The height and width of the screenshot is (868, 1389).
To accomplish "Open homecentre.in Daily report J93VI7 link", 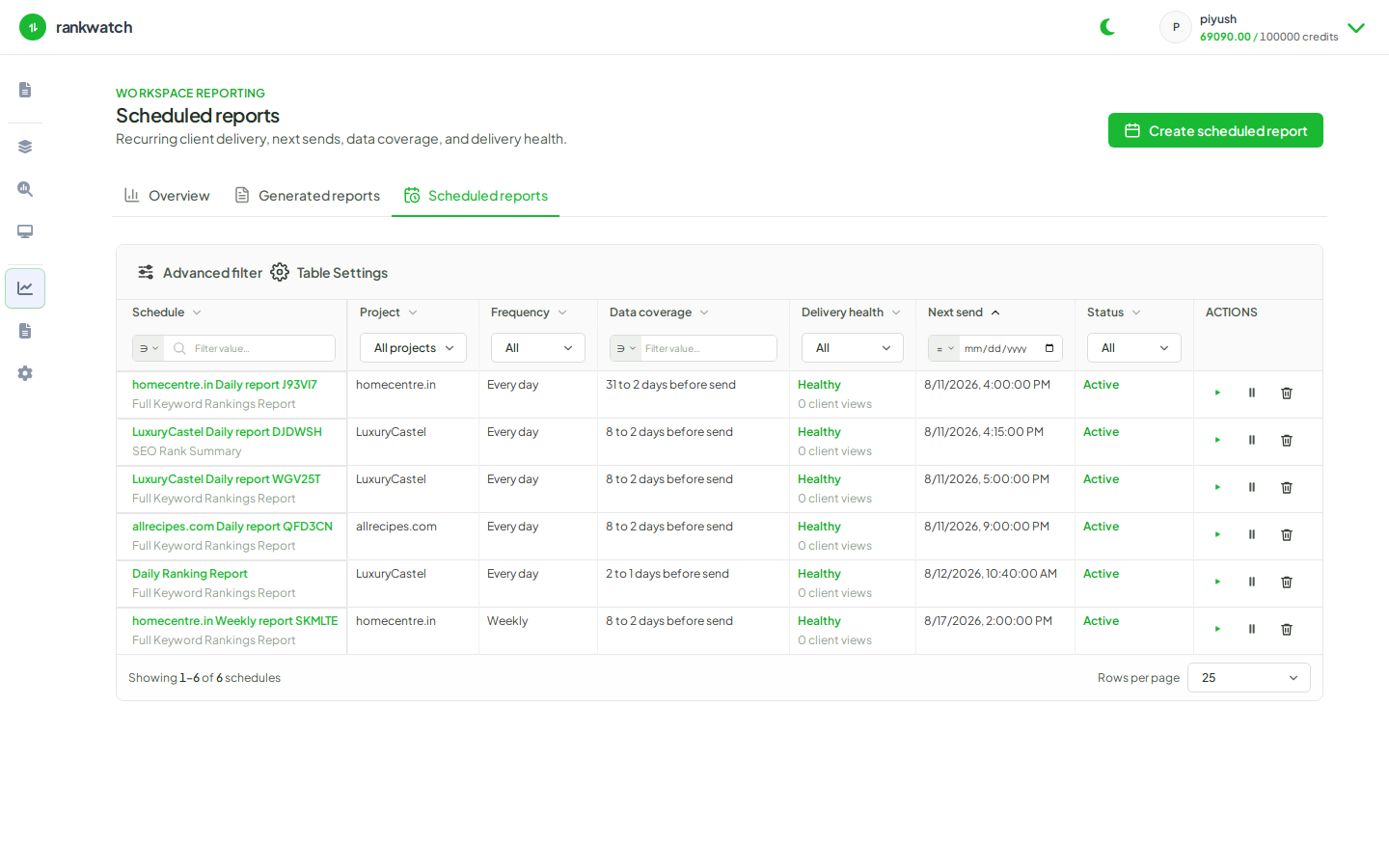I will coord(225,385).
